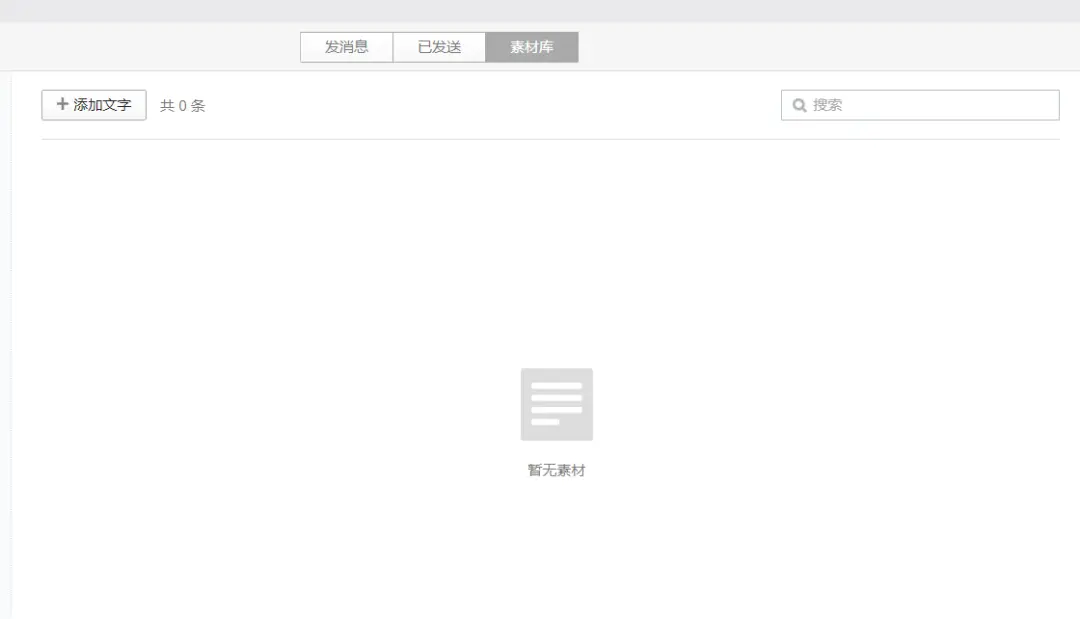Click the blank area above the document icon
The height and width of the screenshot is (619, 1080).
(x=556, y=260)
